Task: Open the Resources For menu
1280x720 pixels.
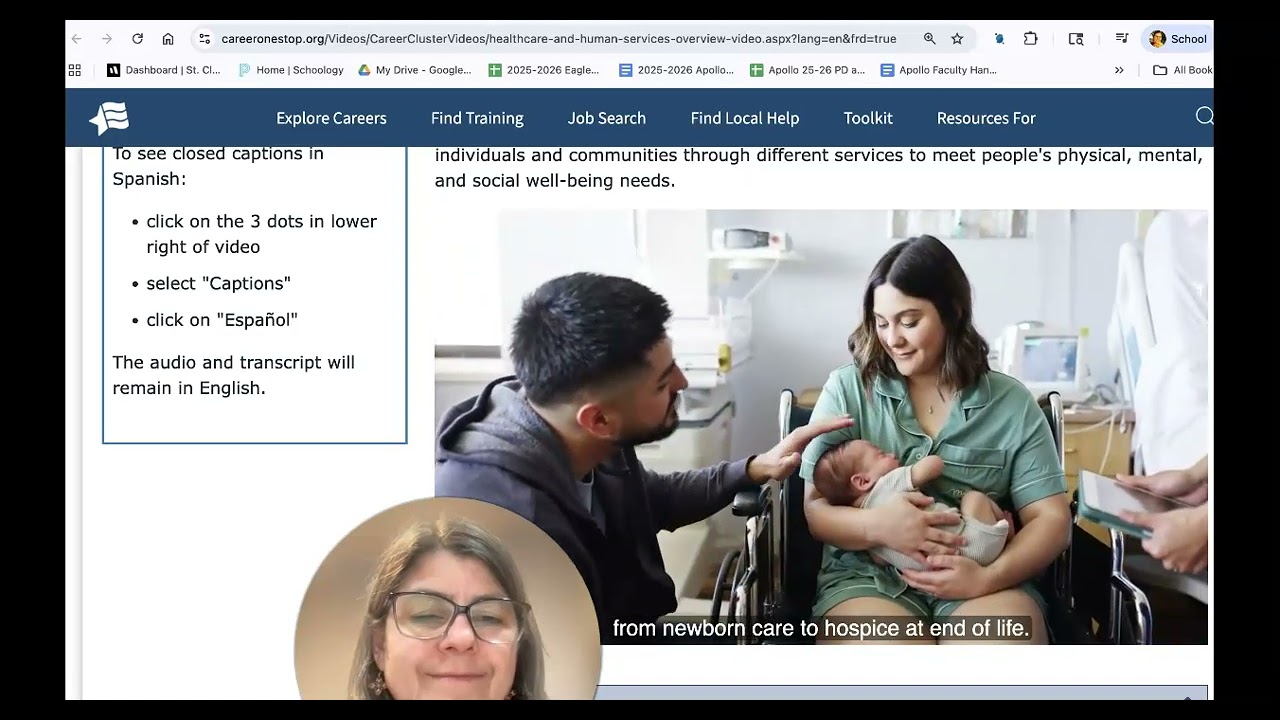Action: coord(986,118)
